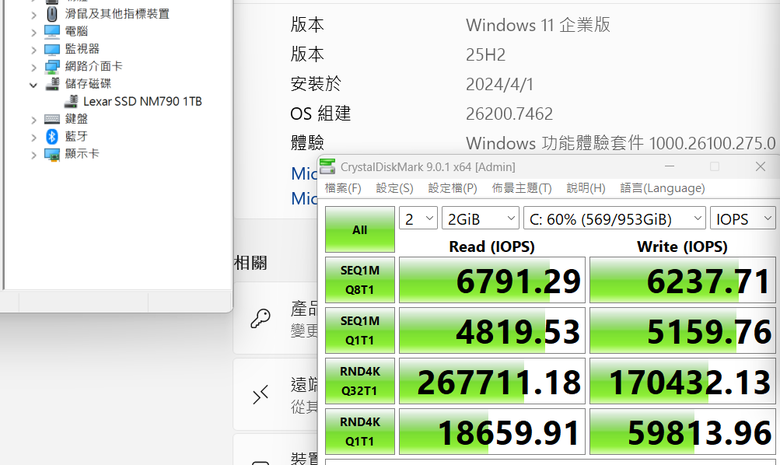This screenshot has height=465, width=780.
Task: Click the 網路介面卡 network adapter icon
Action: 52,67
